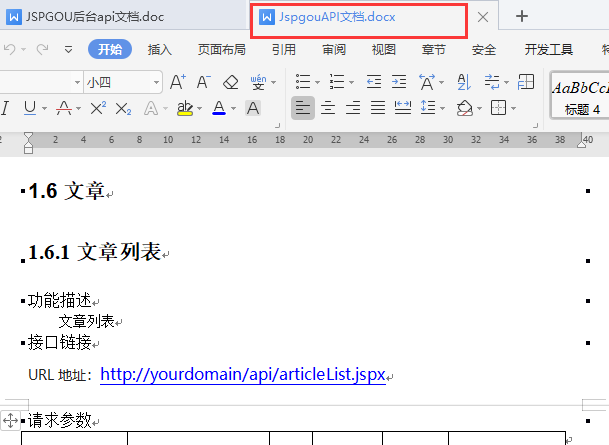Toggle character shading A icon
Image resolution: width=609 pixels, height=445 pixels.
tap(253, 108)
